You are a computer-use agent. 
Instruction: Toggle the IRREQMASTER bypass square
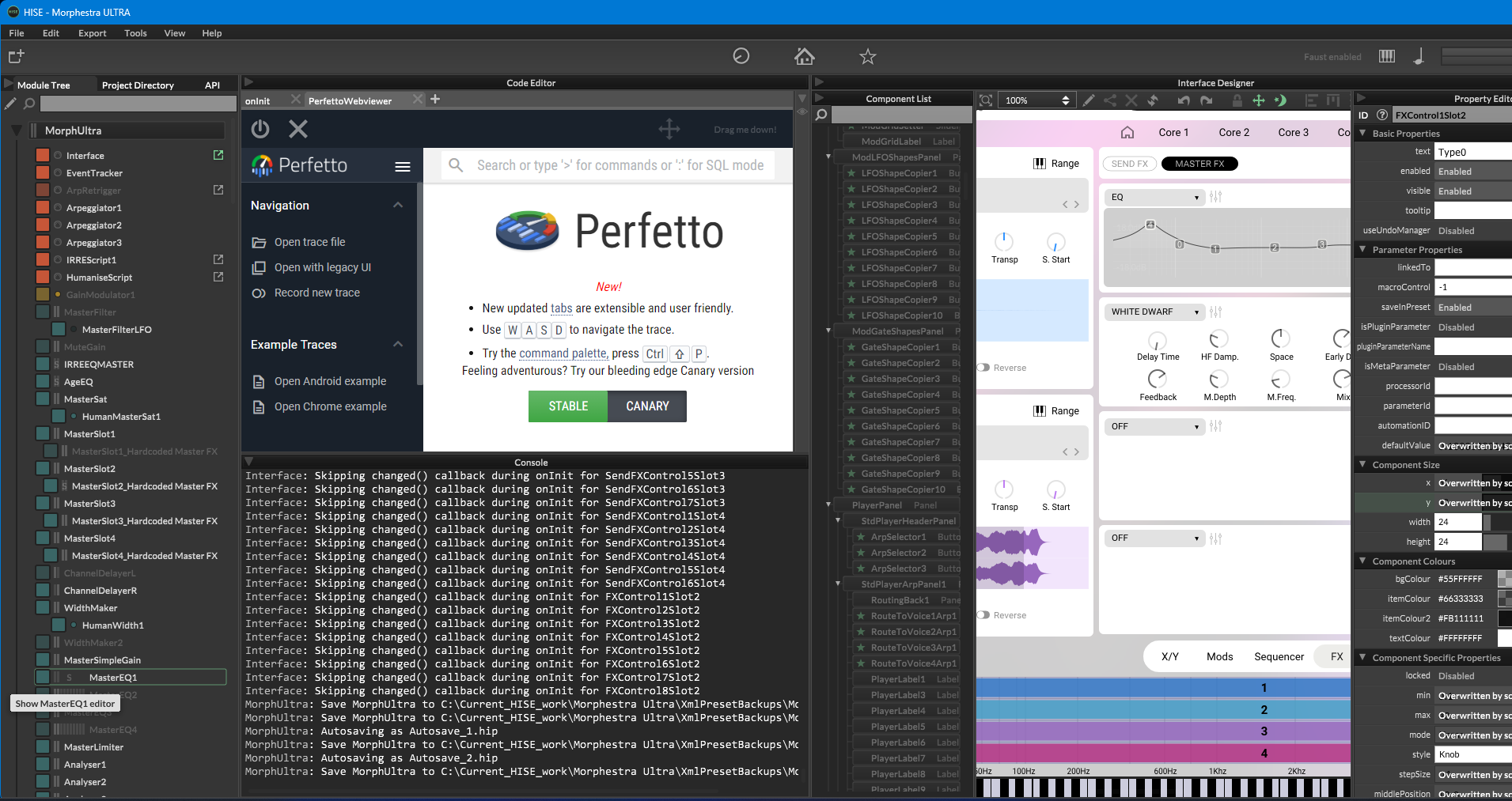click(x=43, y=364)
